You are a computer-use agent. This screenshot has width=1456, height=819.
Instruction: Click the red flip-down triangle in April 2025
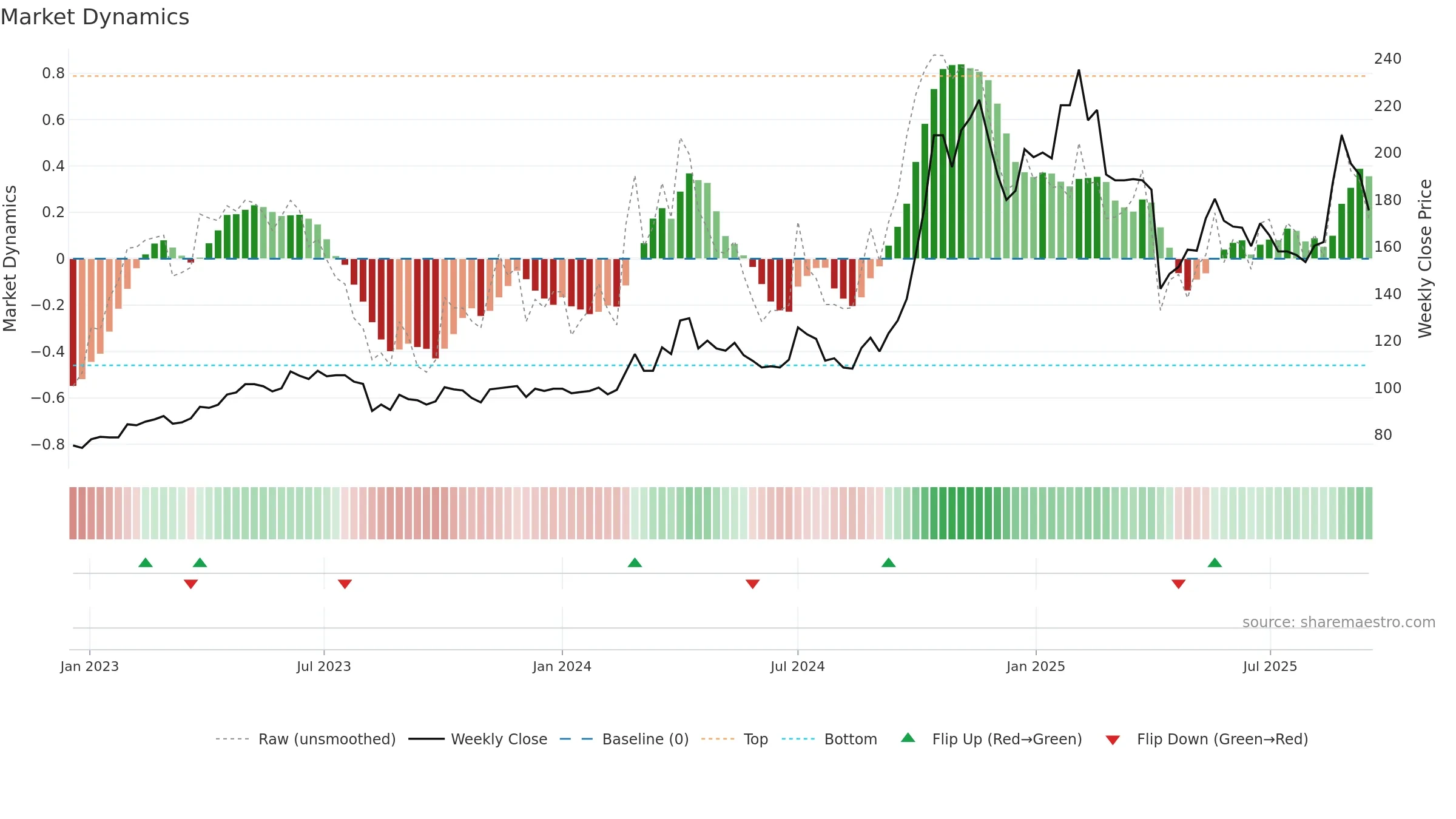coord(1178,584)
